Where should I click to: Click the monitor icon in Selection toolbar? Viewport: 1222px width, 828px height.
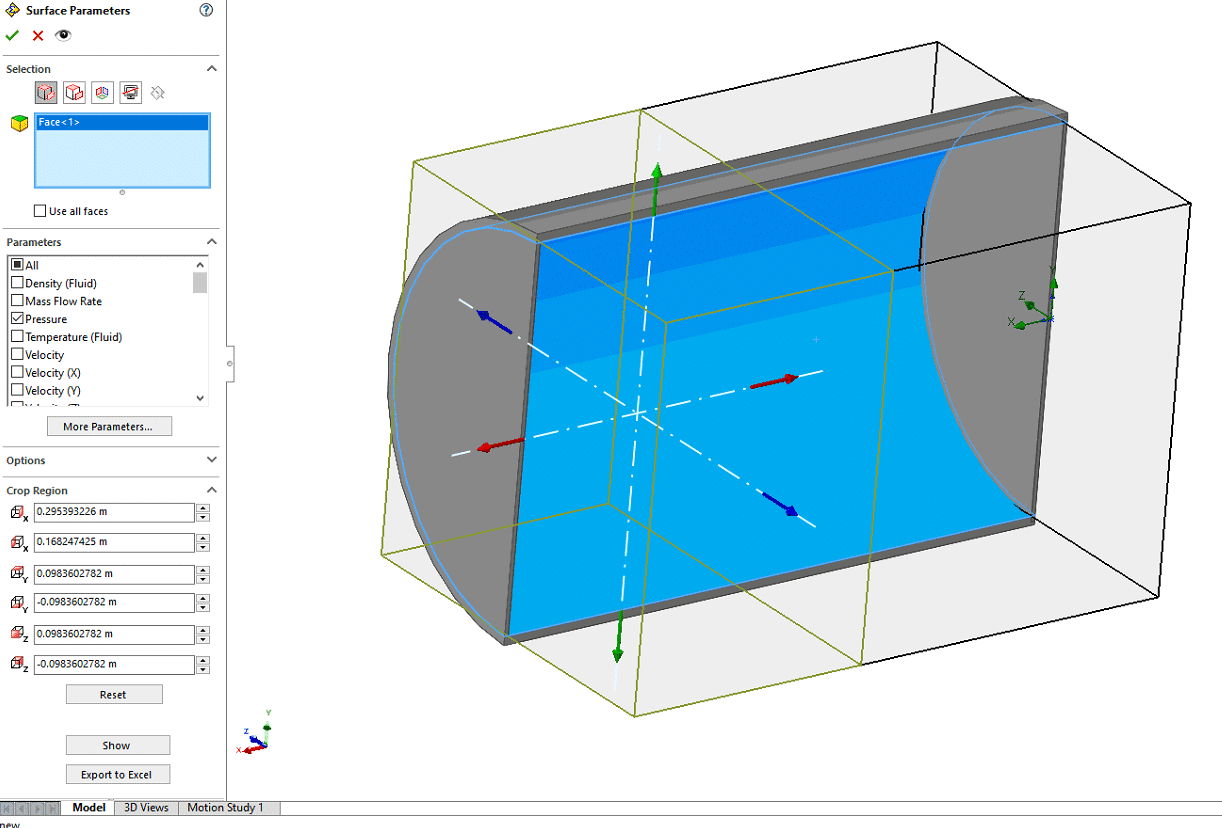point(130,93)
